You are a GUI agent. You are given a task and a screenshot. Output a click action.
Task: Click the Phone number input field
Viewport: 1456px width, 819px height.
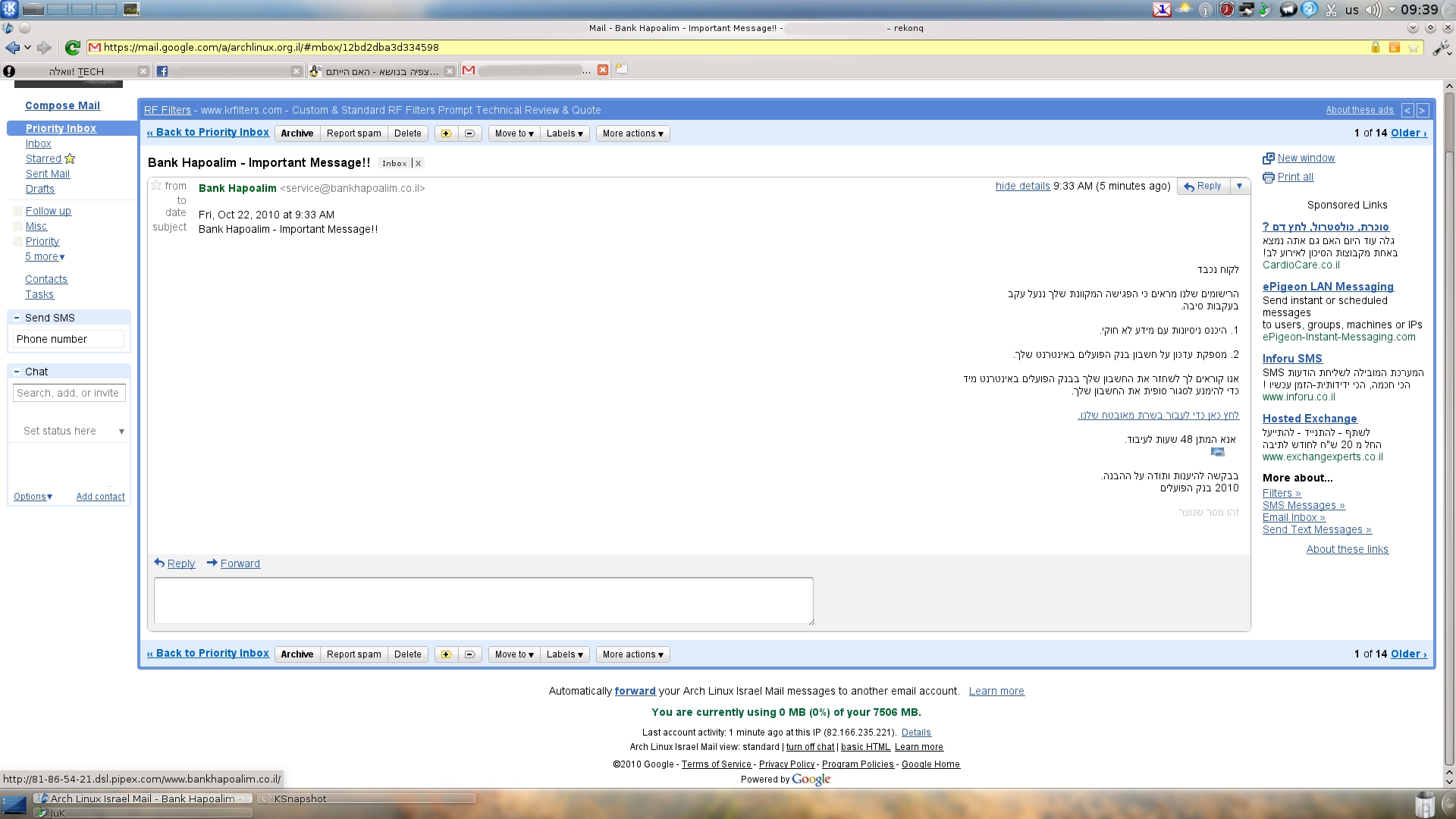coord(68,339)
